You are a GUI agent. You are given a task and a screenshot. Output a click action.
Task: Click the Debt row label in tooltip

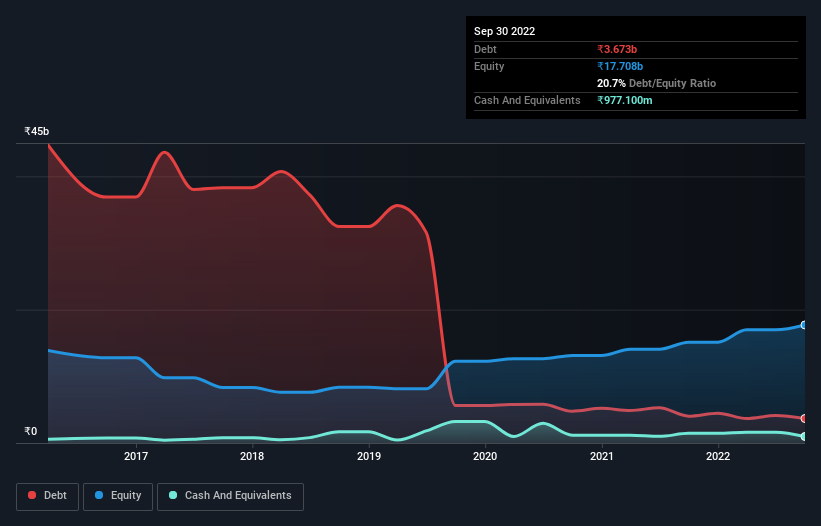(485, 49)
